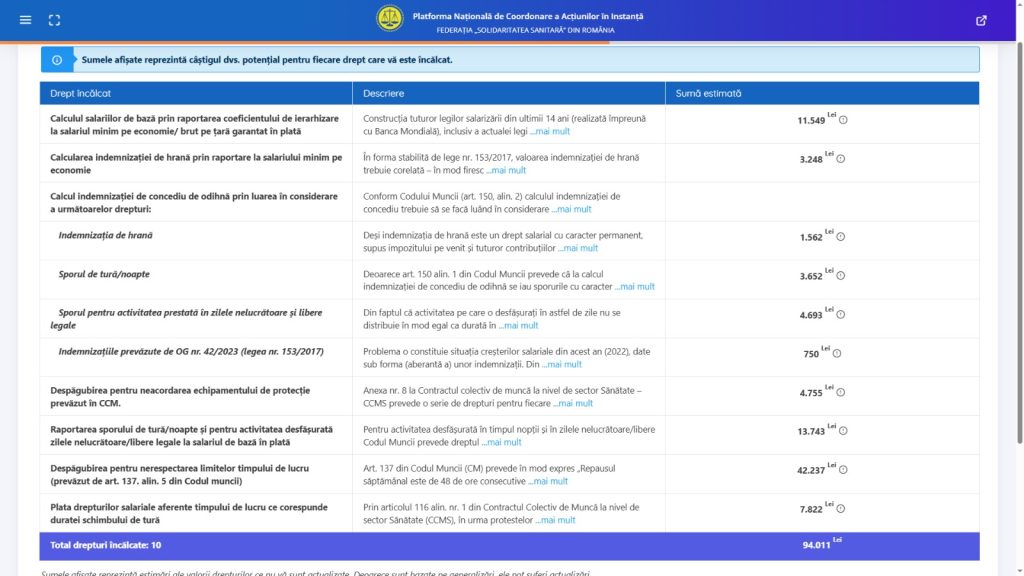The width and height of the screenshot is (1024, 576).
Task: Expand 'mai mult' for Art. 137 description
Action: [x=548, y=481]
